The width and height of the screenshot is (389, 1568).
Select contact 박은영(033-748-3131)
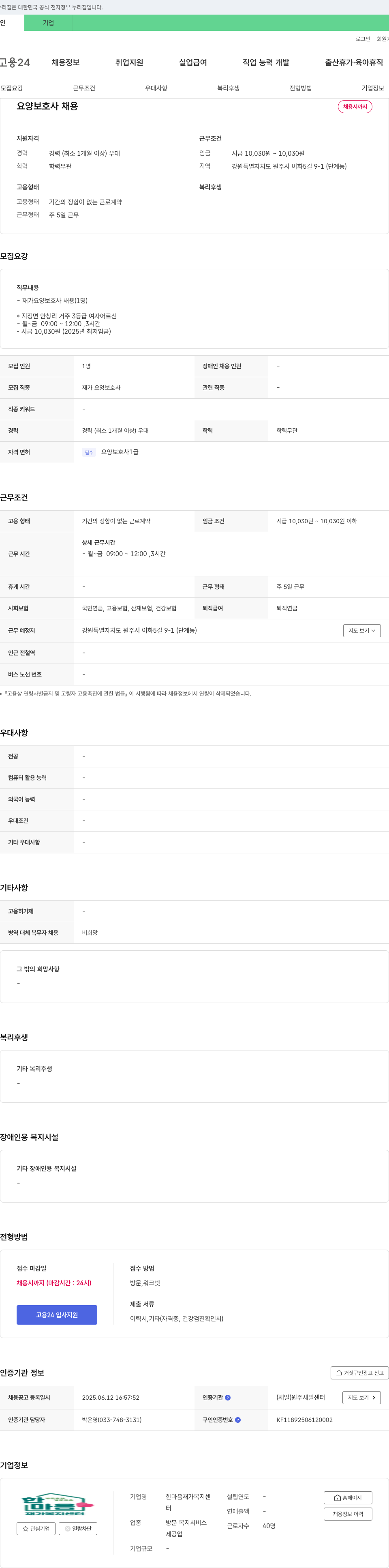(x=112, y=1420)
